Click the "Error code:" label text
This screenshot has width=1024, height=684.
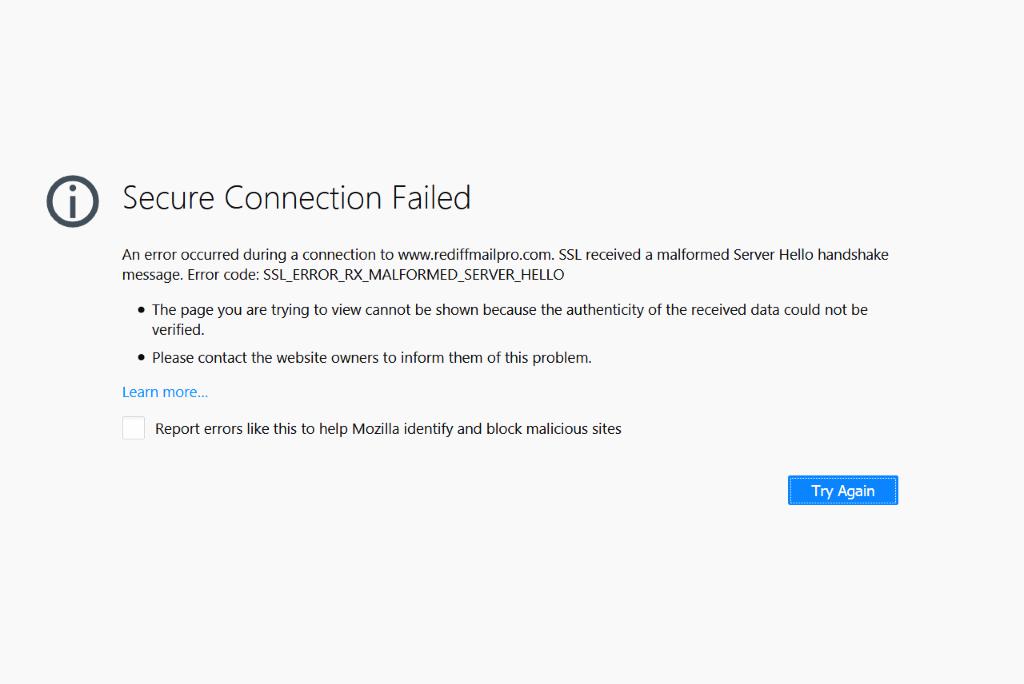pyautogui.click(x=222, y=274)
